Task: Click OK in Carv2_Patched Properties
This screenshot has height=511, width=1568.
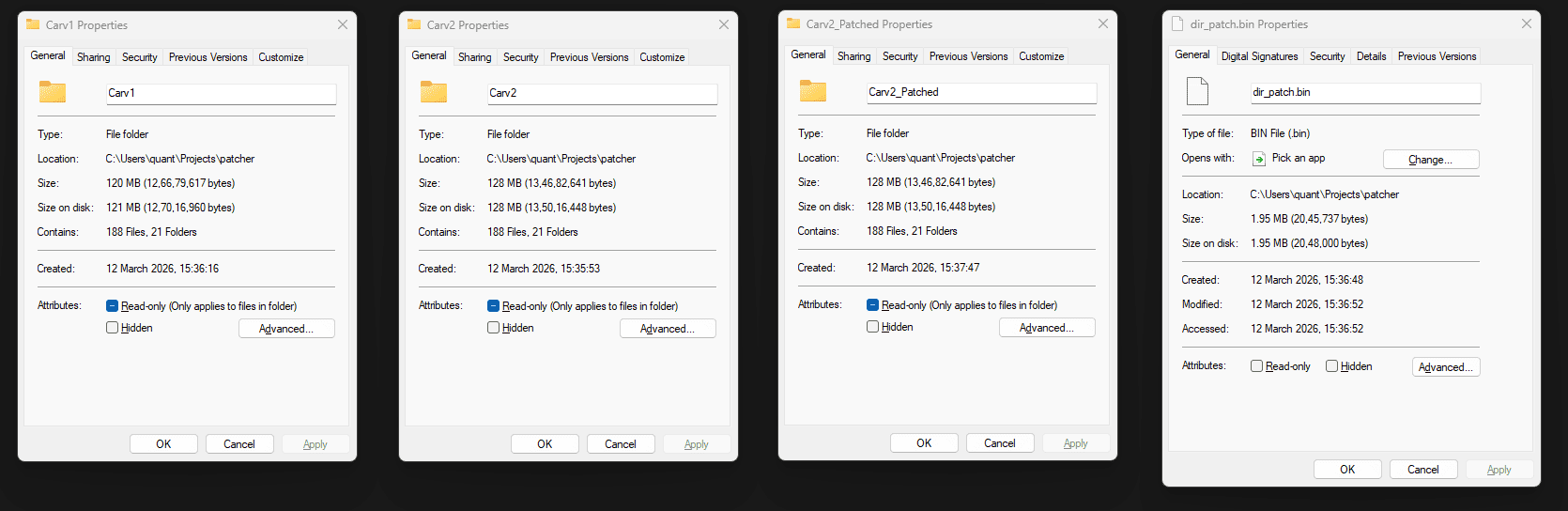Action: (924, 443)
